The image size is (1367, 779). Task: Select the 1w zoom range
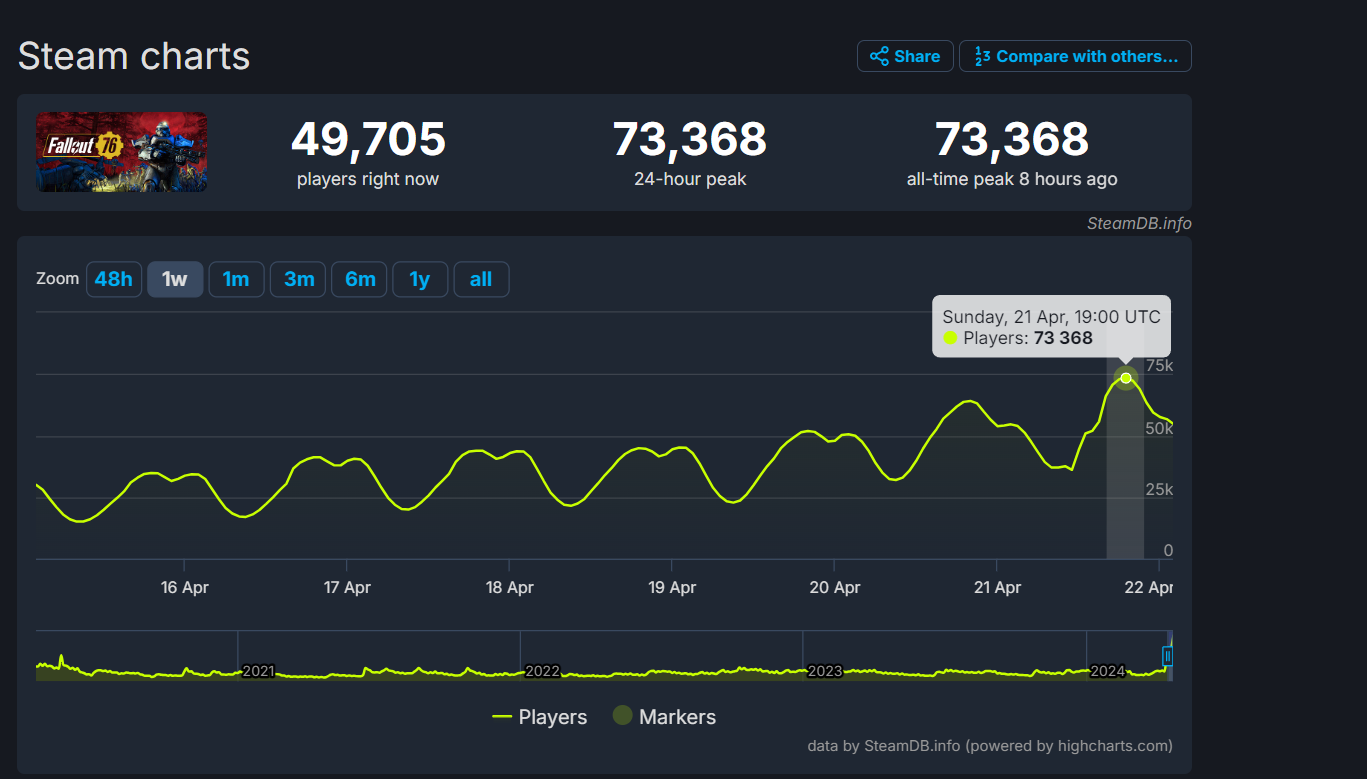tap(175, 279)
